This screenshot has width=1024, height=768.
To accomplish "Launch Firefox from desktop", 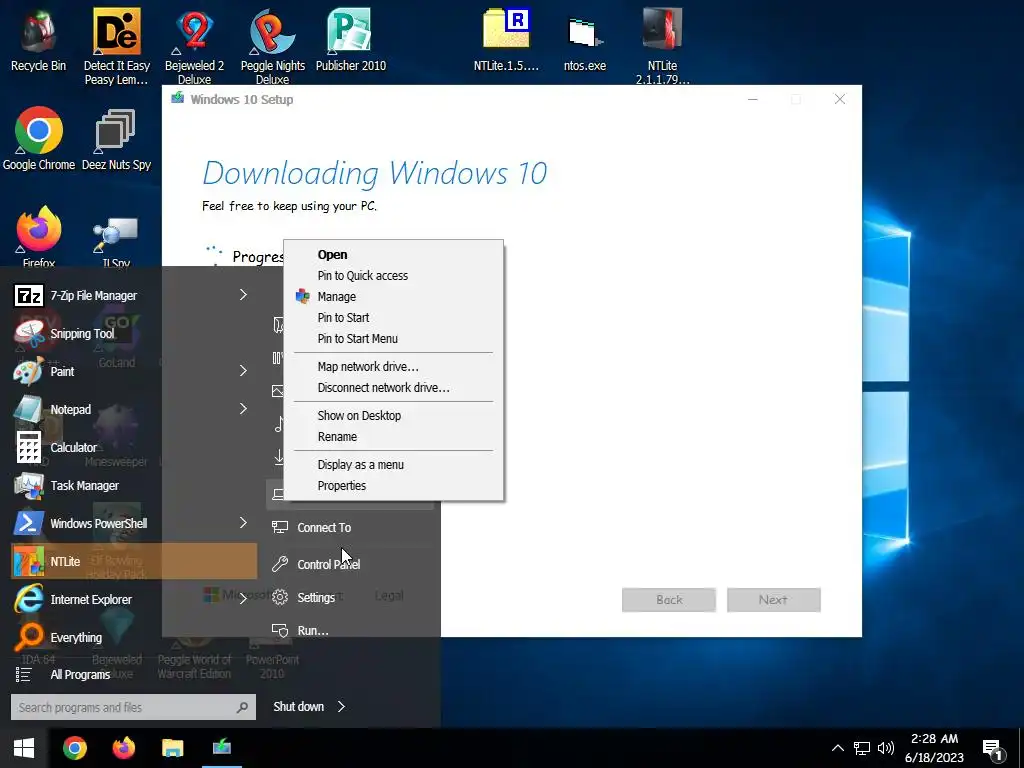I will (39, 236).
